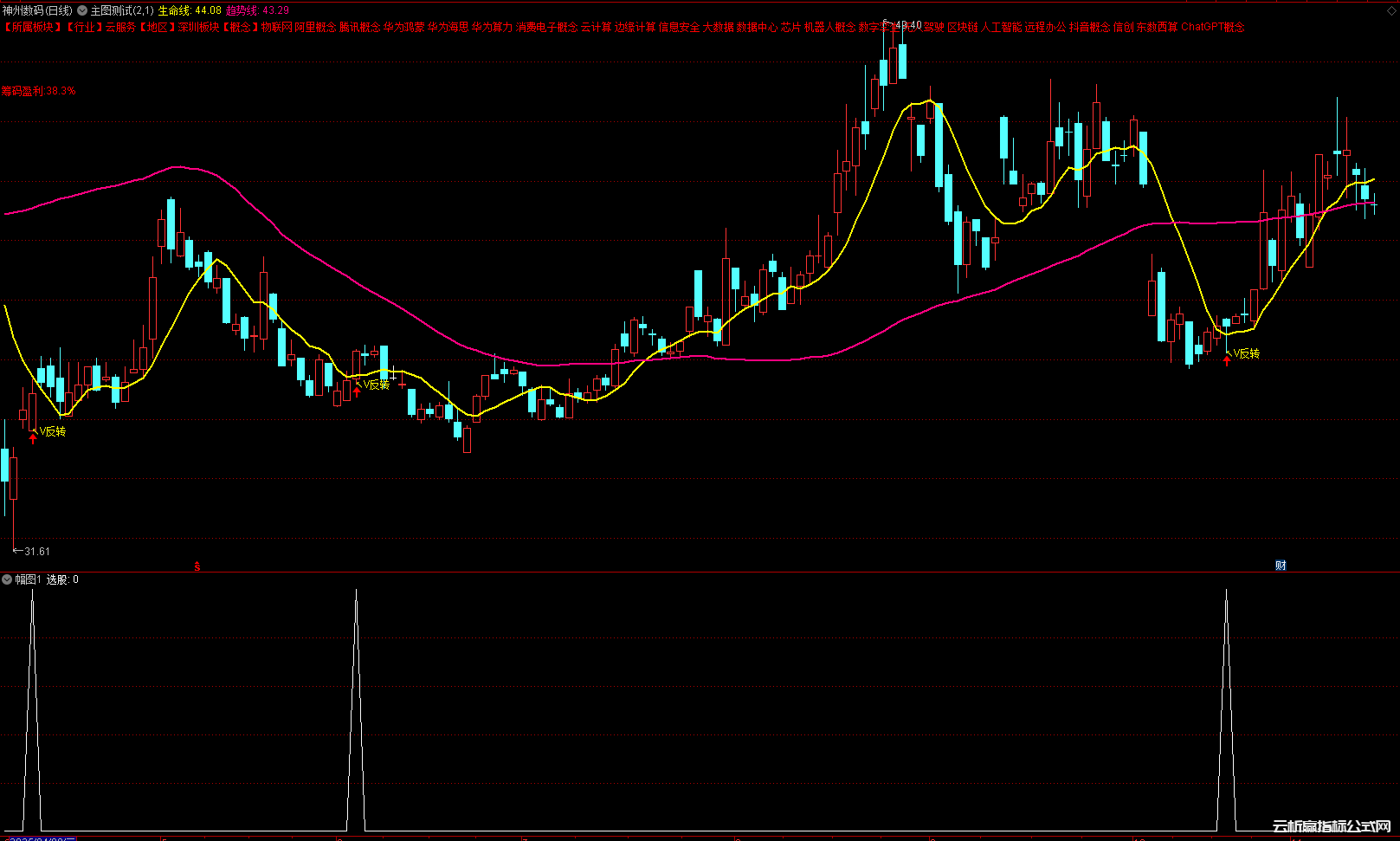Click the 选股 value label in sub-chart

tap(62, 579)
